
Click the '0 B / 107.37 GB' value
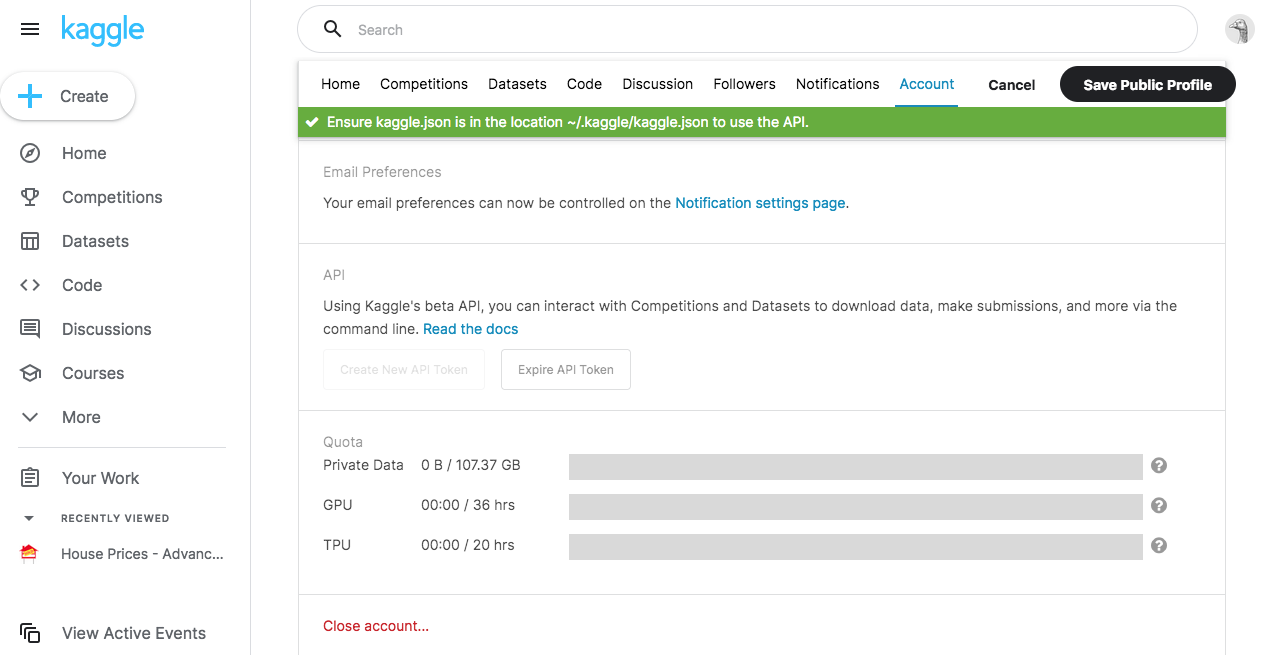tap(471, 465)
